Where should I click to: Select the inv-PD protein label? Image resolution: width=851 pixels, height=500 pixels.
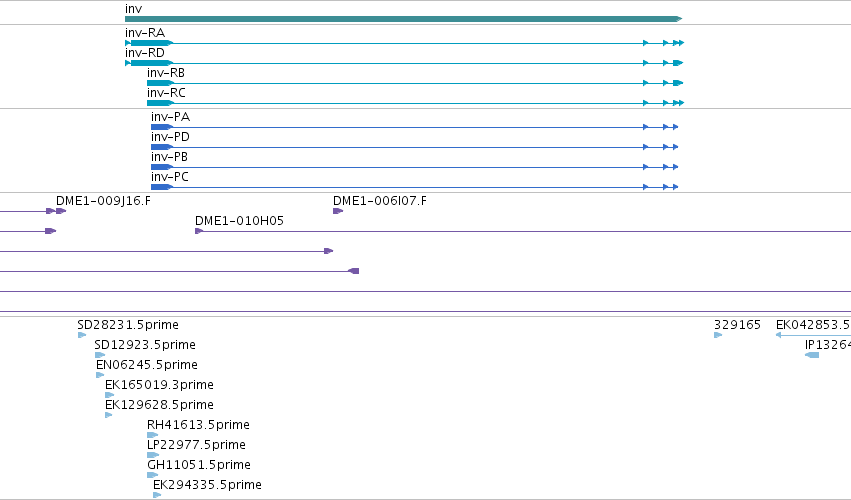[170, 137]
